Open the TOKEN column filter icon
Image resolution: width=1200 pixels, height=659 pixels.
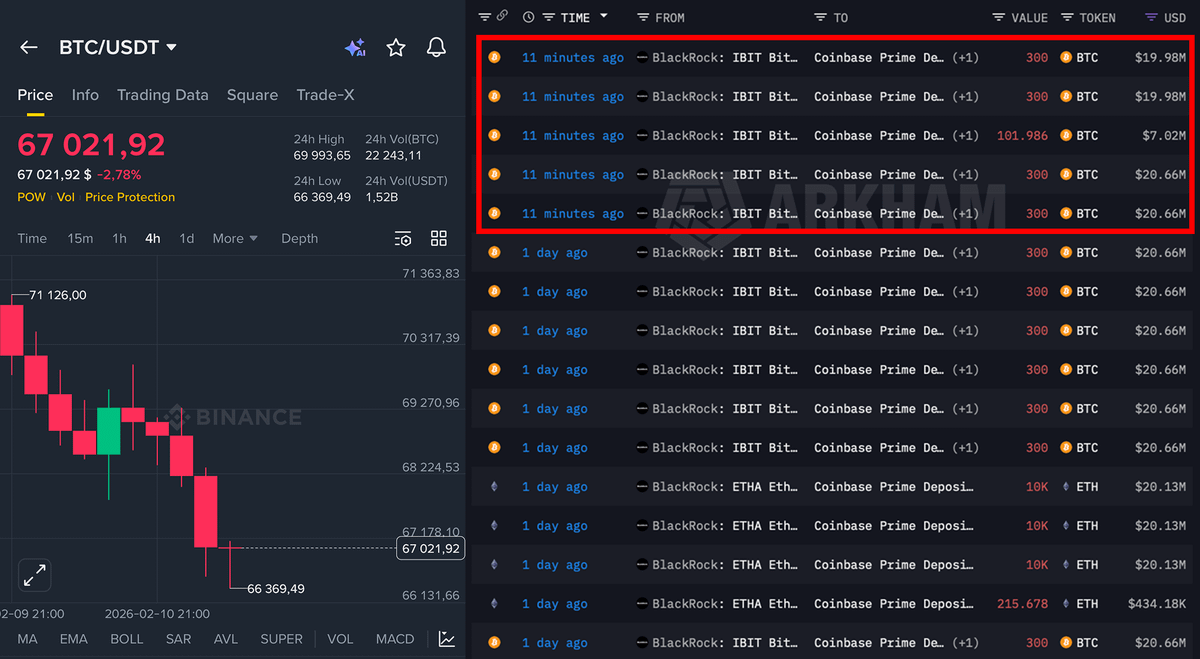pos(1067,17)
